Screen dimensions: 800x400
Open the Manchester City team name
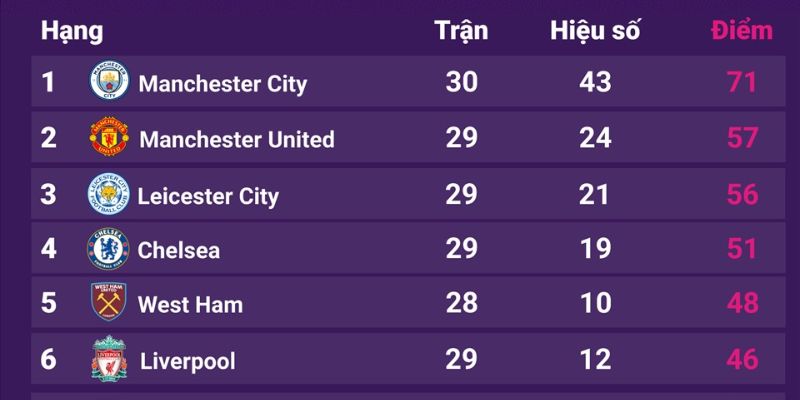pos(222,84)
